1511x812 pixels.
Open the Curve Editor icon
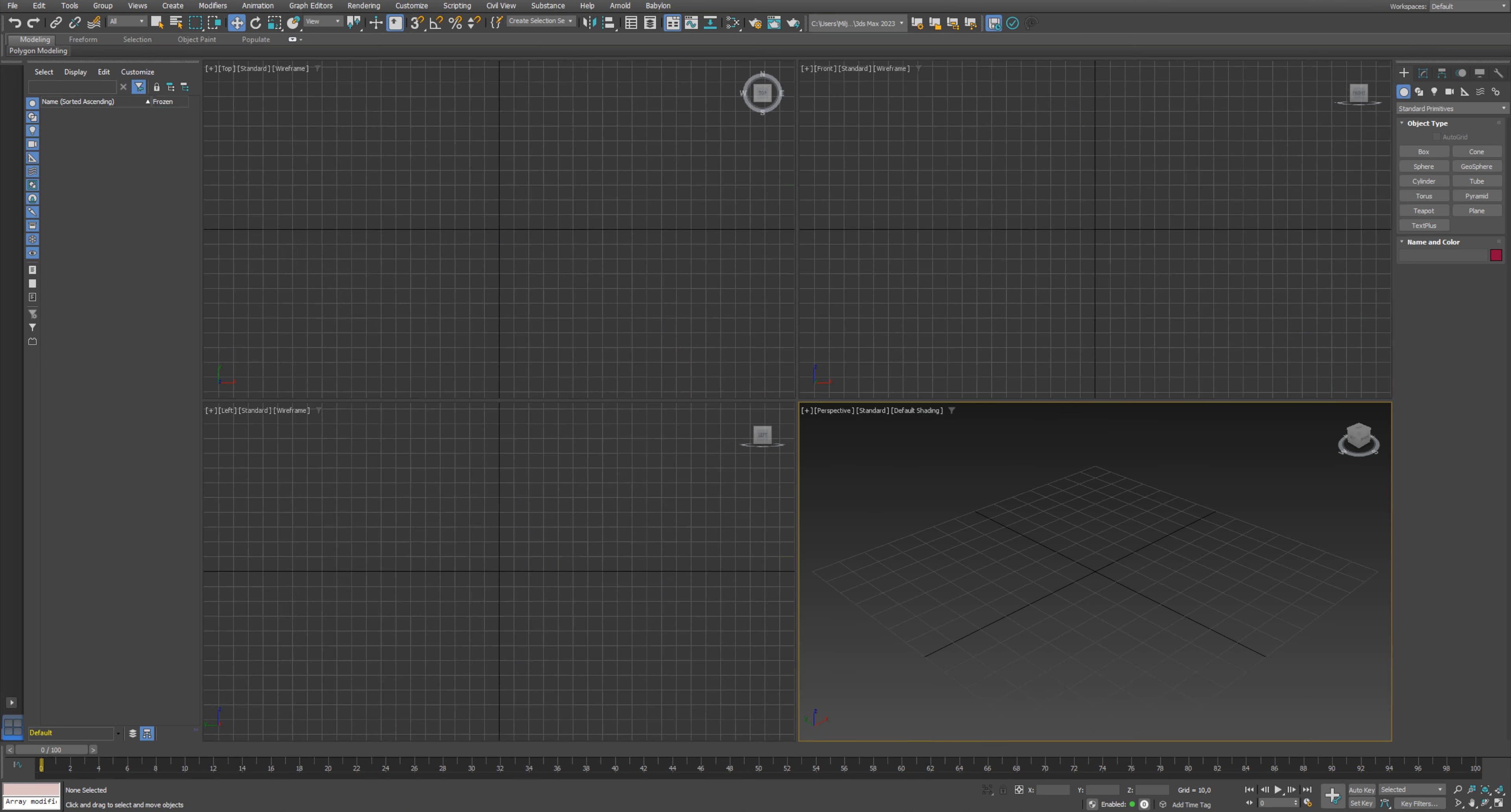click(x=692, y=23)
